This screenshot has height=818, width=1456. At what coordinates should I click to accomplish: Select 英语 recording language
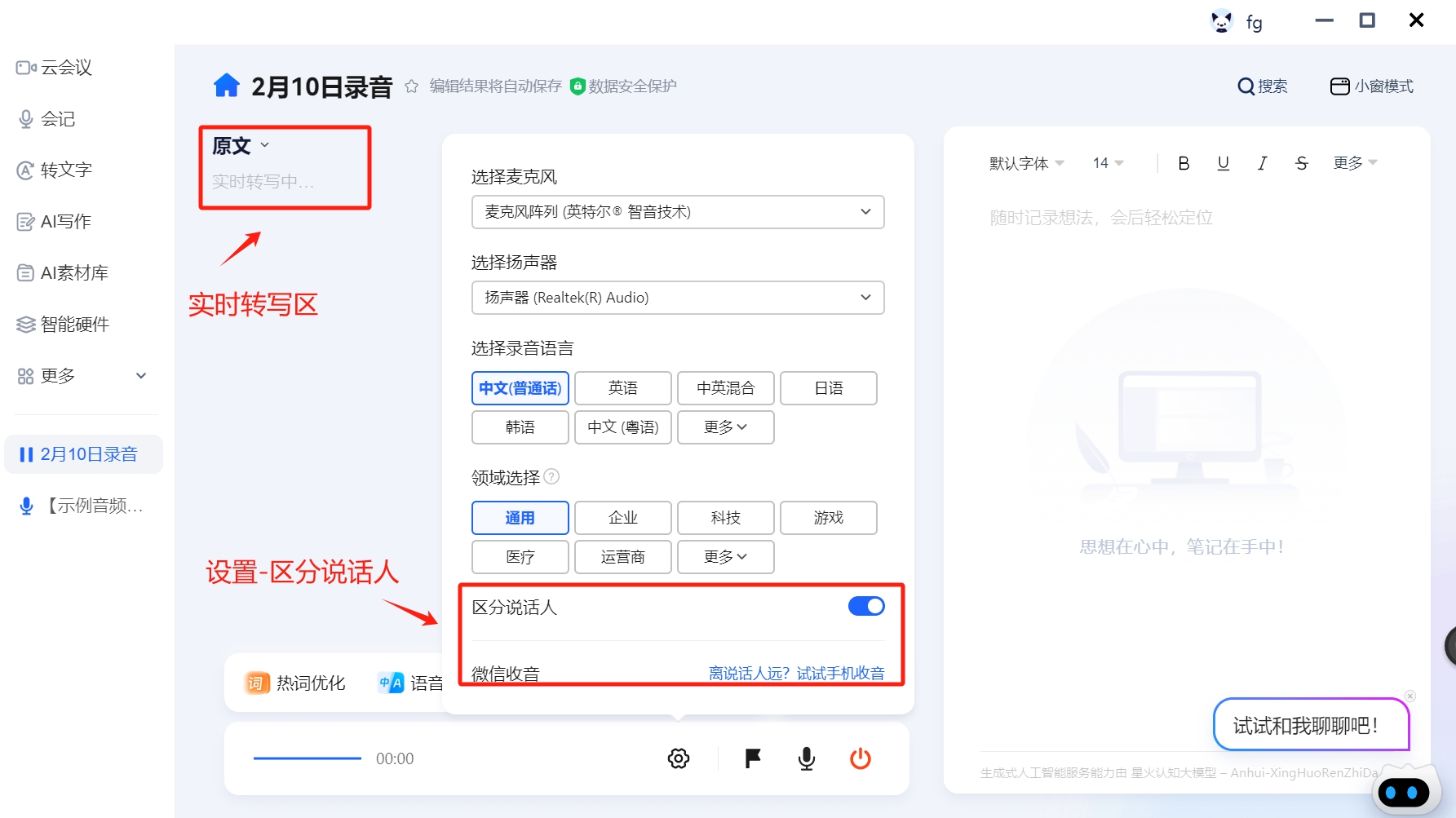point(623,388)
